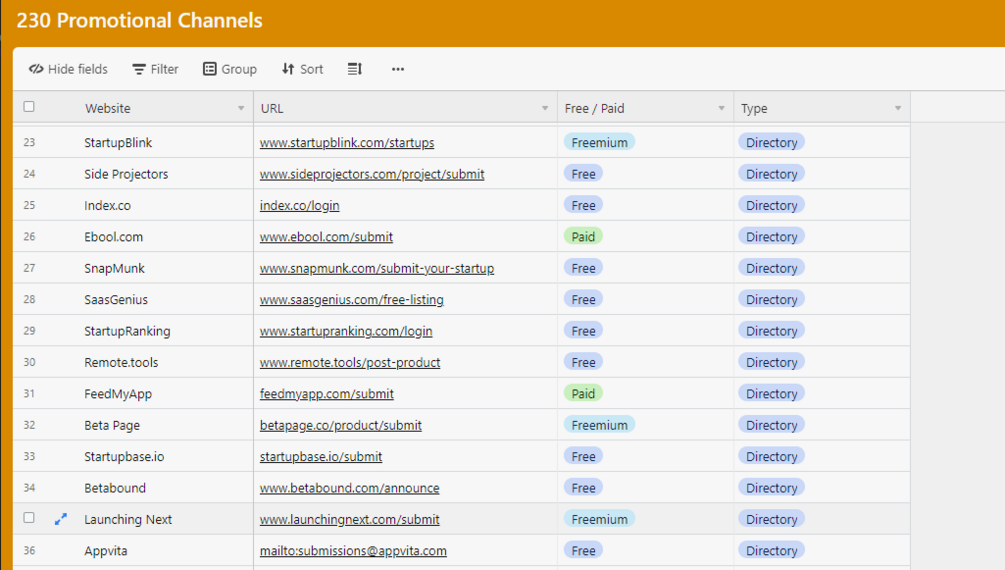Click the Paid tag for Ebool.com
Viewport: 1005px width, 570px height.
point(583,237)
